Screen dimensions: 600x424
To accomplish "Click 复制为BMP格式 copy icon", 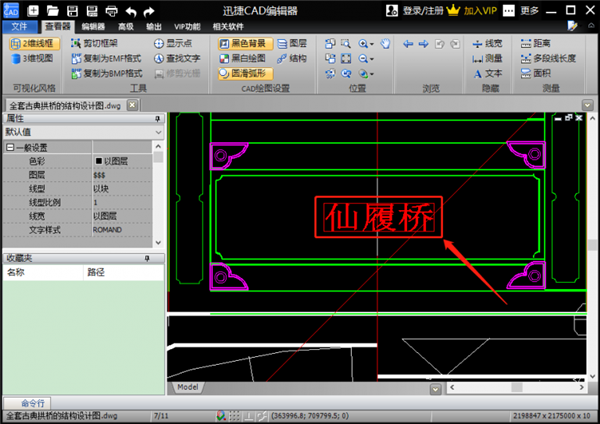I will click(x=76, y=73).
